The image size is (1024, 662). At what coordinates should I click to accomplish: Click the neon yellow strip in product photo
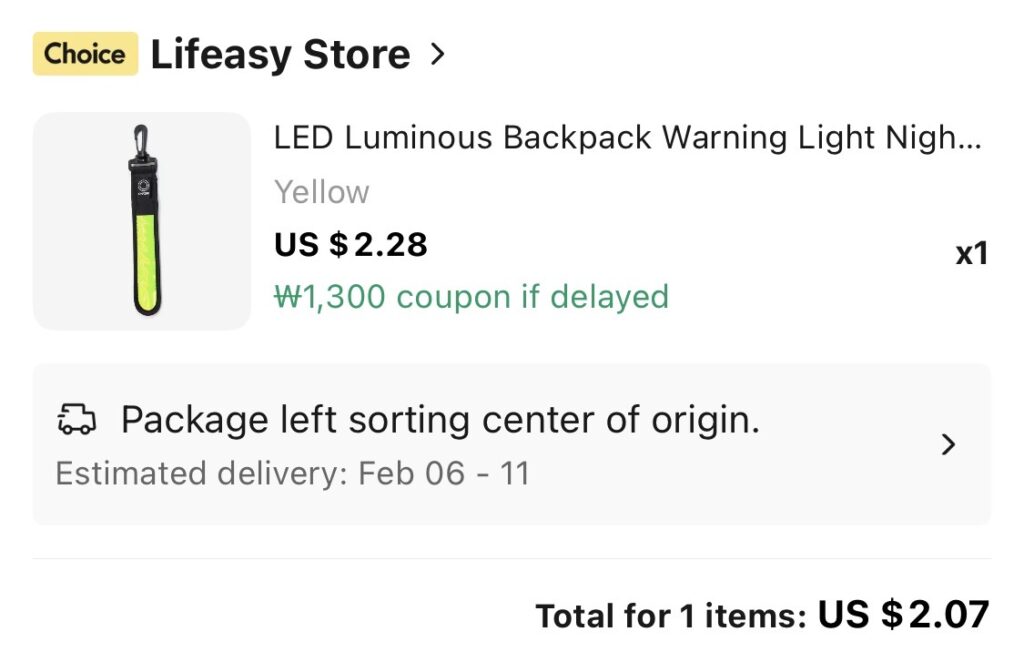[x=141, y=267]
